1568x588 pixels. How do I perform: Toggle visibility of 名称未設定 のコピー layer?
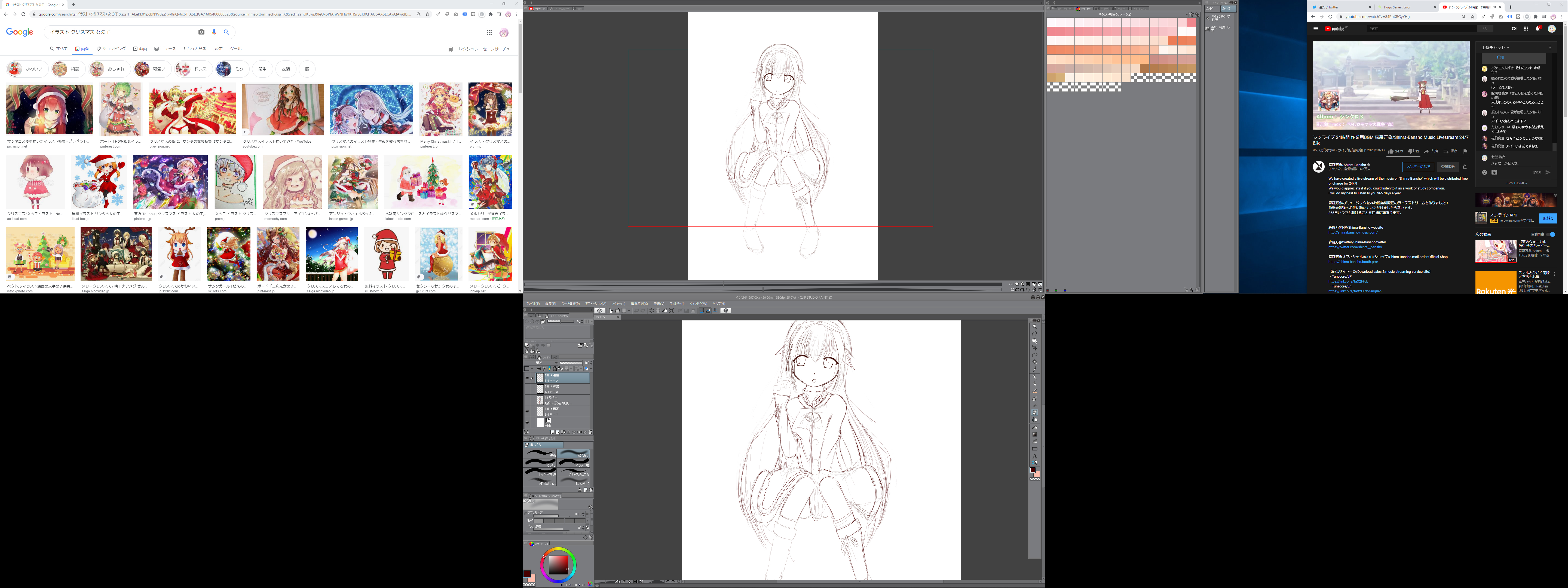point(527,400)
